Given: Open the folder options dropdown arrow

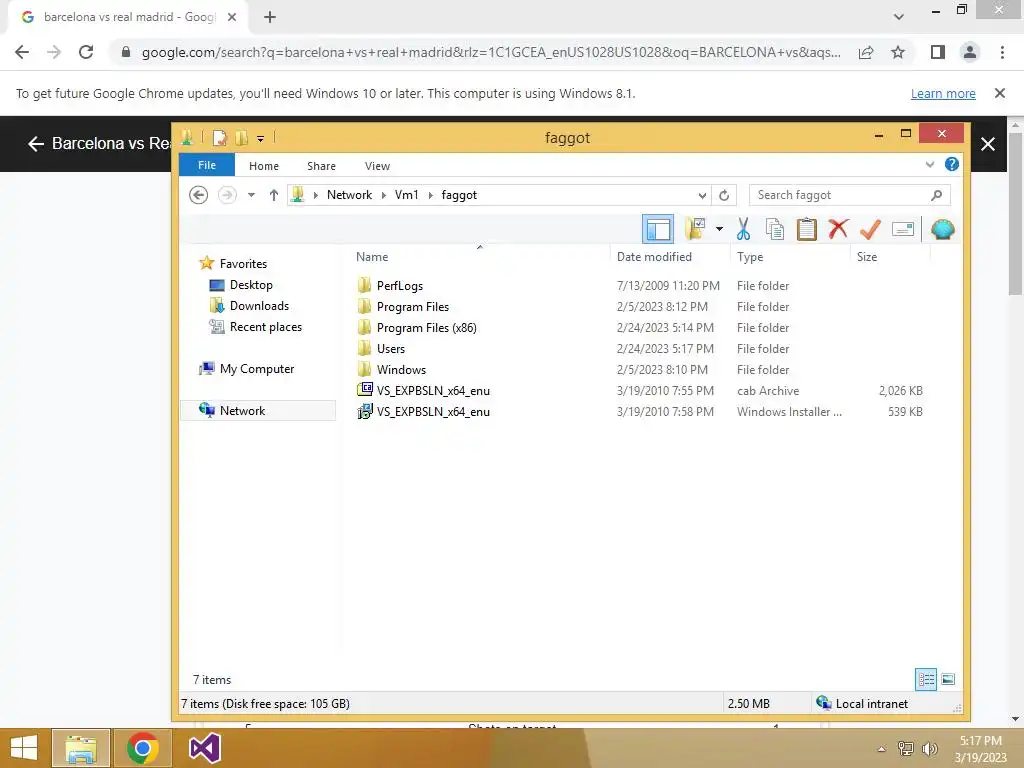Looking at the screenshot, I should tap(719, 229).
